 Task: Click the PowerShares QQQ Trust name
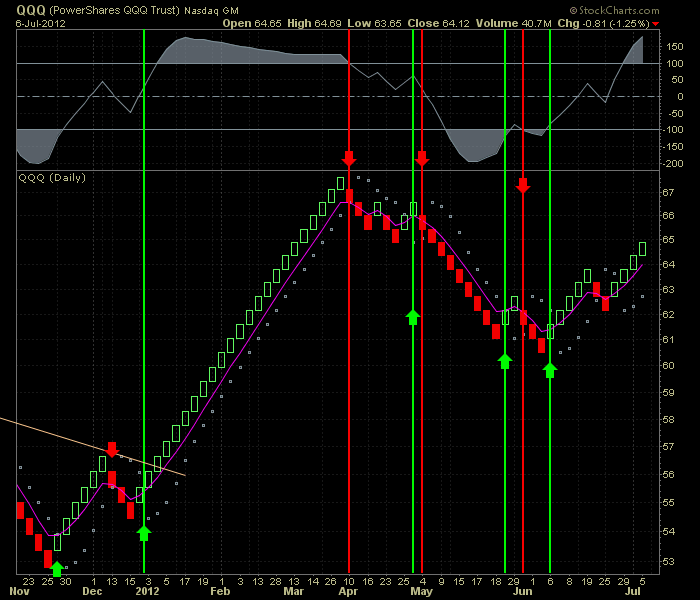(x=114, y=10)
